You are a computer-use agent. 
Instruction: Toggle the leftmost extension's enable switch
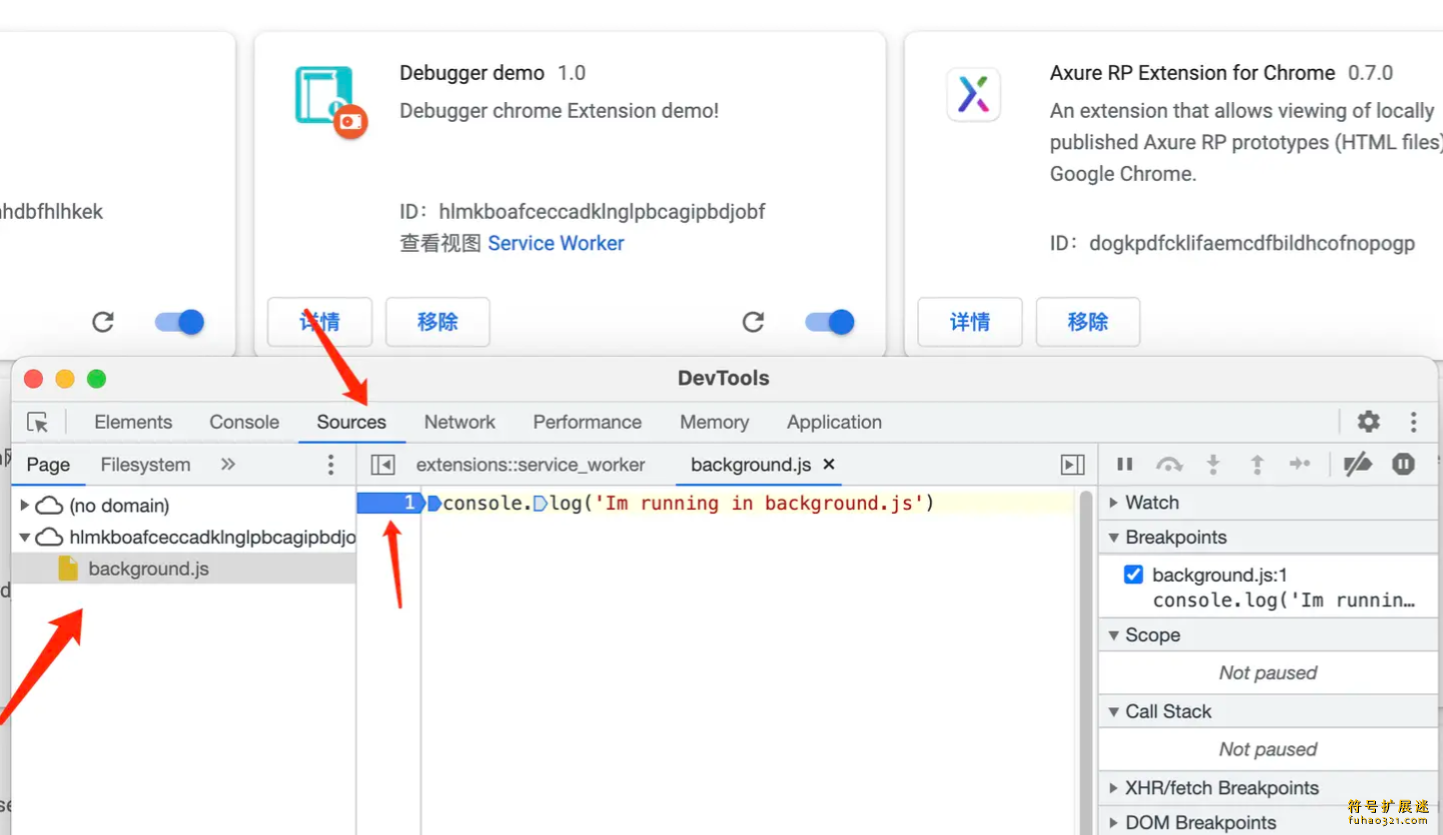[180, 322]
